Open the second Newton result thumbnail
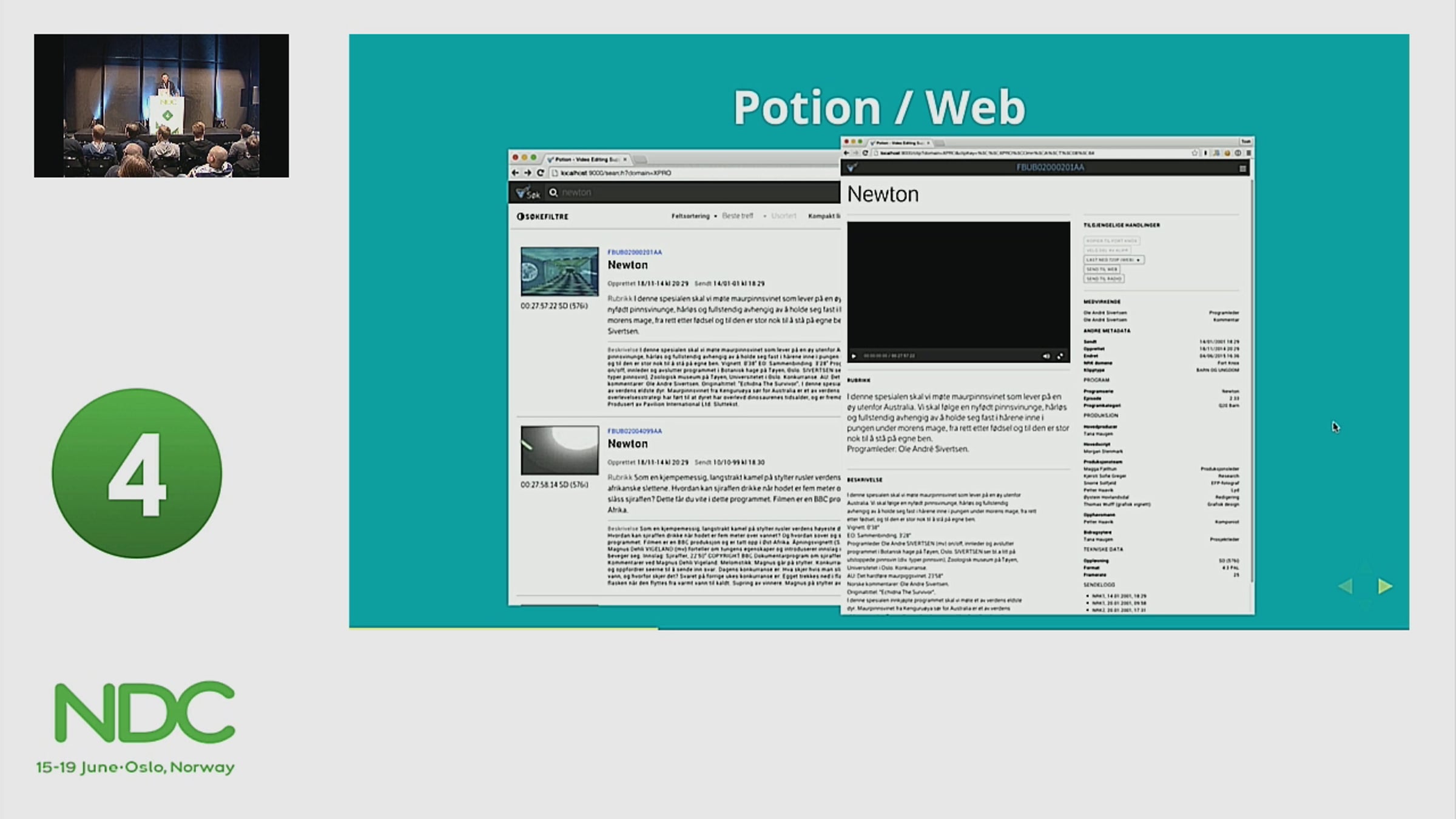The image size is (1456, 819). click(x=559, y=450)
